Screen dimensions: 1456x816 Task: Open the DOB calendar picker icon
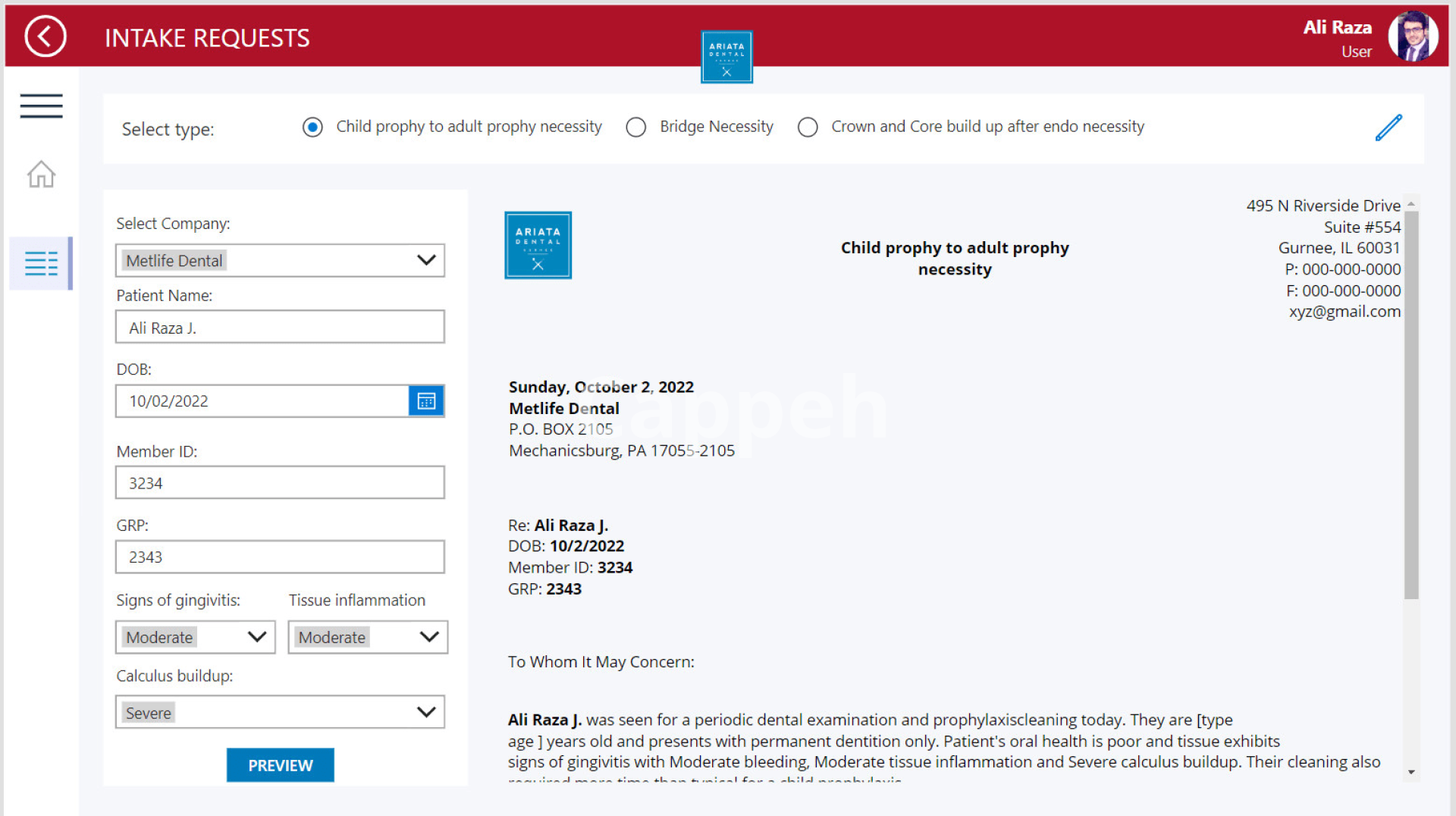[426, 401]
